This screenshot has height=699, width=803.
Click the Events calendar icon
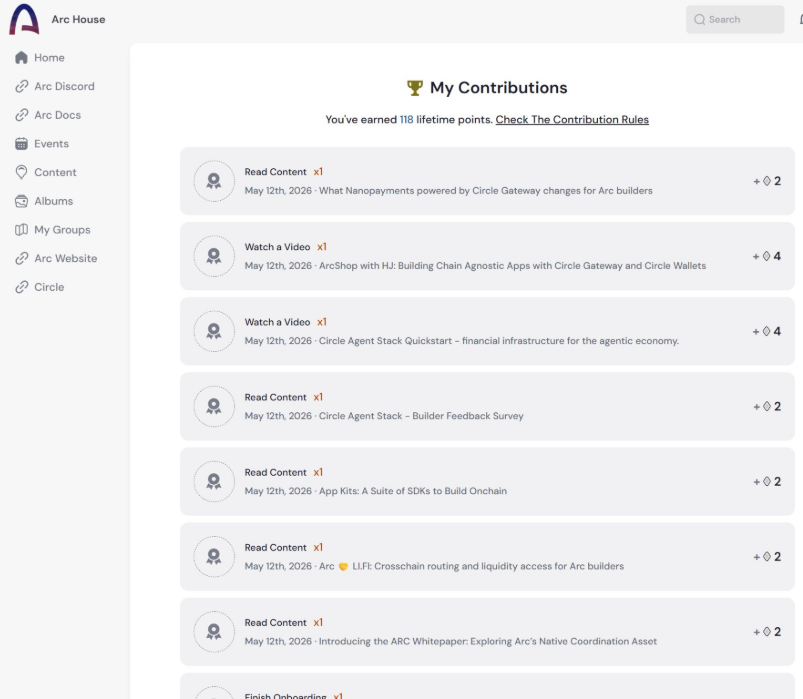[22, 144]
